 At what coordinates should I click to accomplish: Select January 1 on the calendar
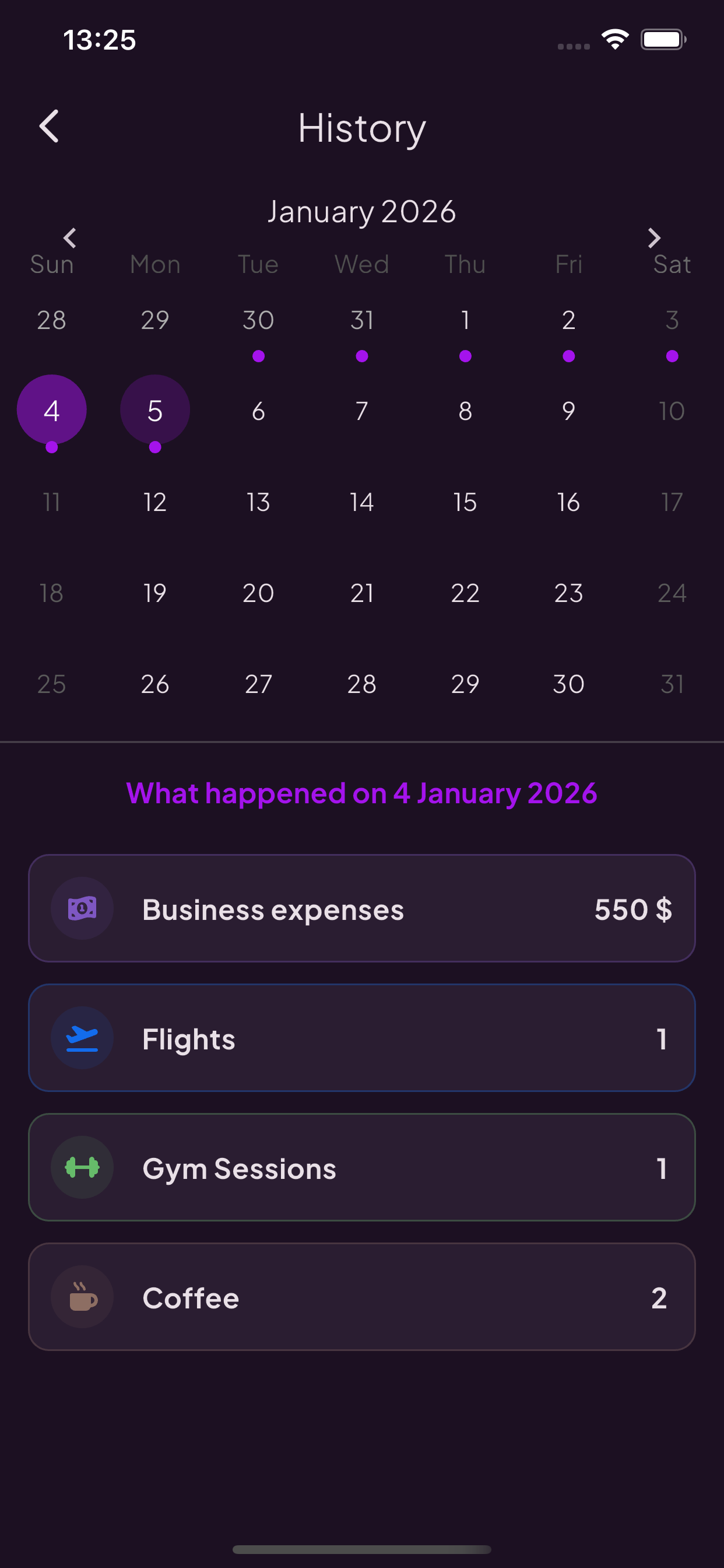465,321
